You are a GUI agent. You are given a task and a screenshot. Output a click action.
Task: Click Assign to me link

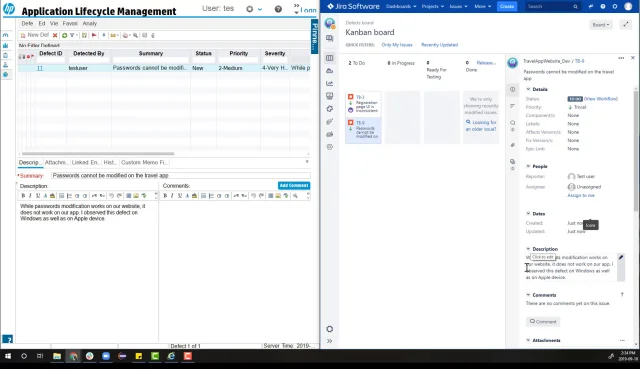click(x=581, y=196)
